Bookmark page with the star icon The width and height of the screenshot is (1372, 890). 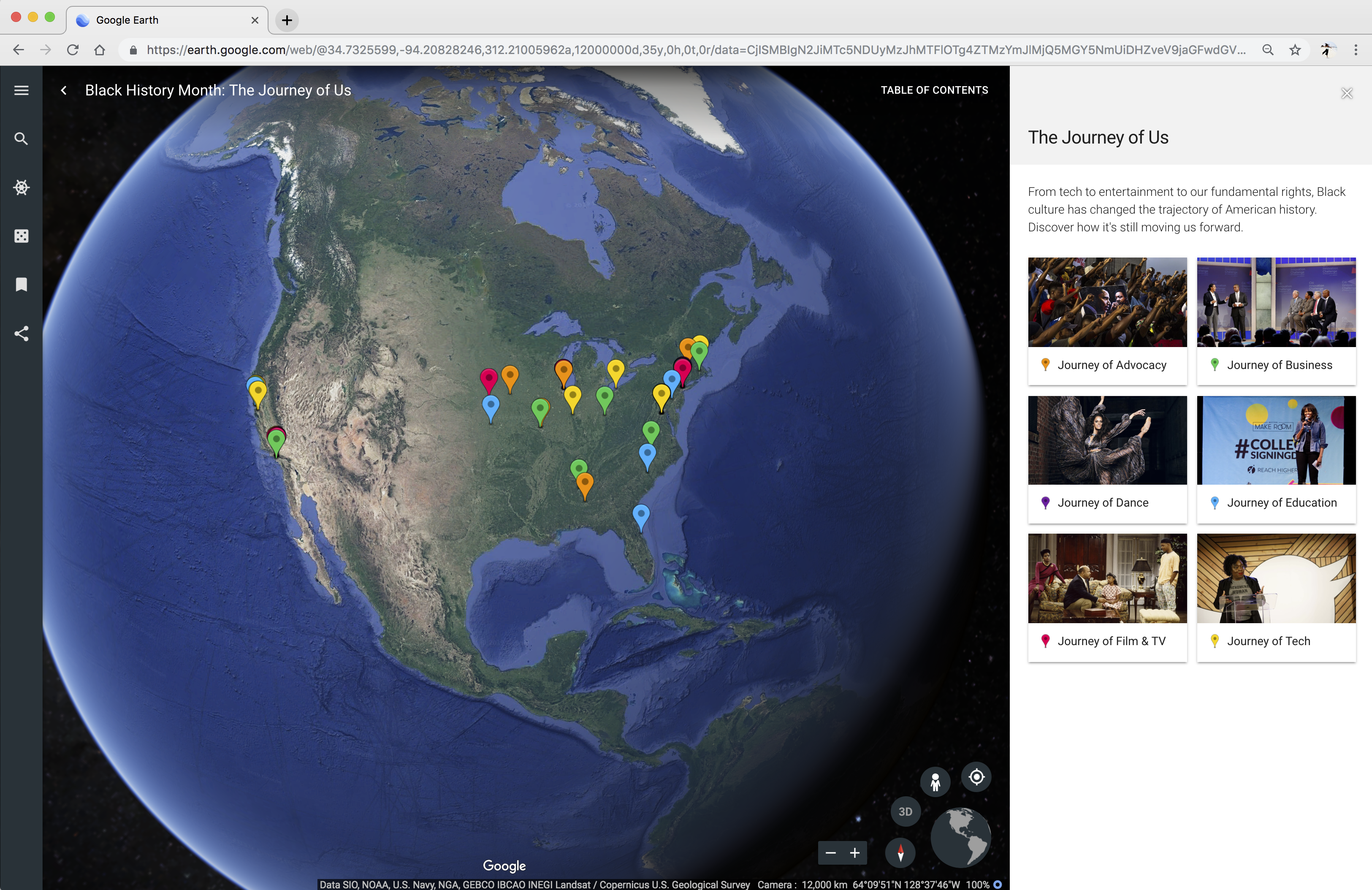coord(1295,50)
